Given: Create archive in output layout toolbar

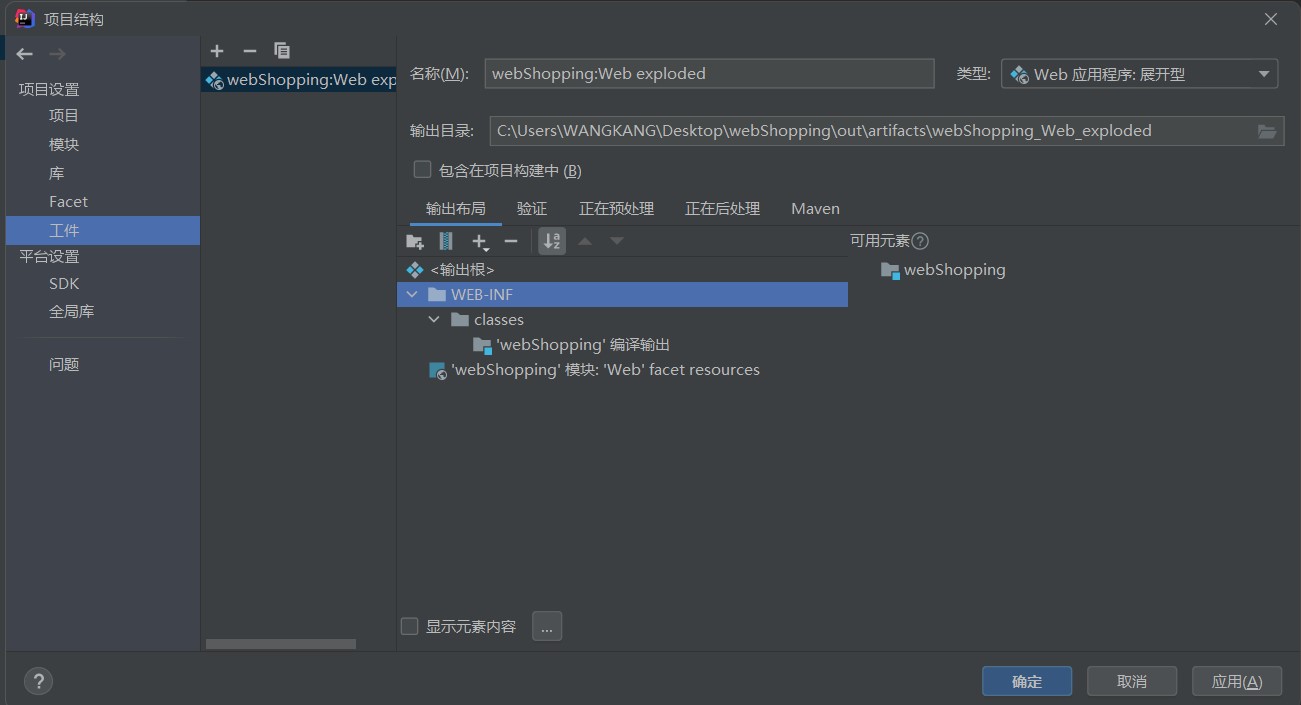Looking at the screenshot, I should click(x=446, y=241).
